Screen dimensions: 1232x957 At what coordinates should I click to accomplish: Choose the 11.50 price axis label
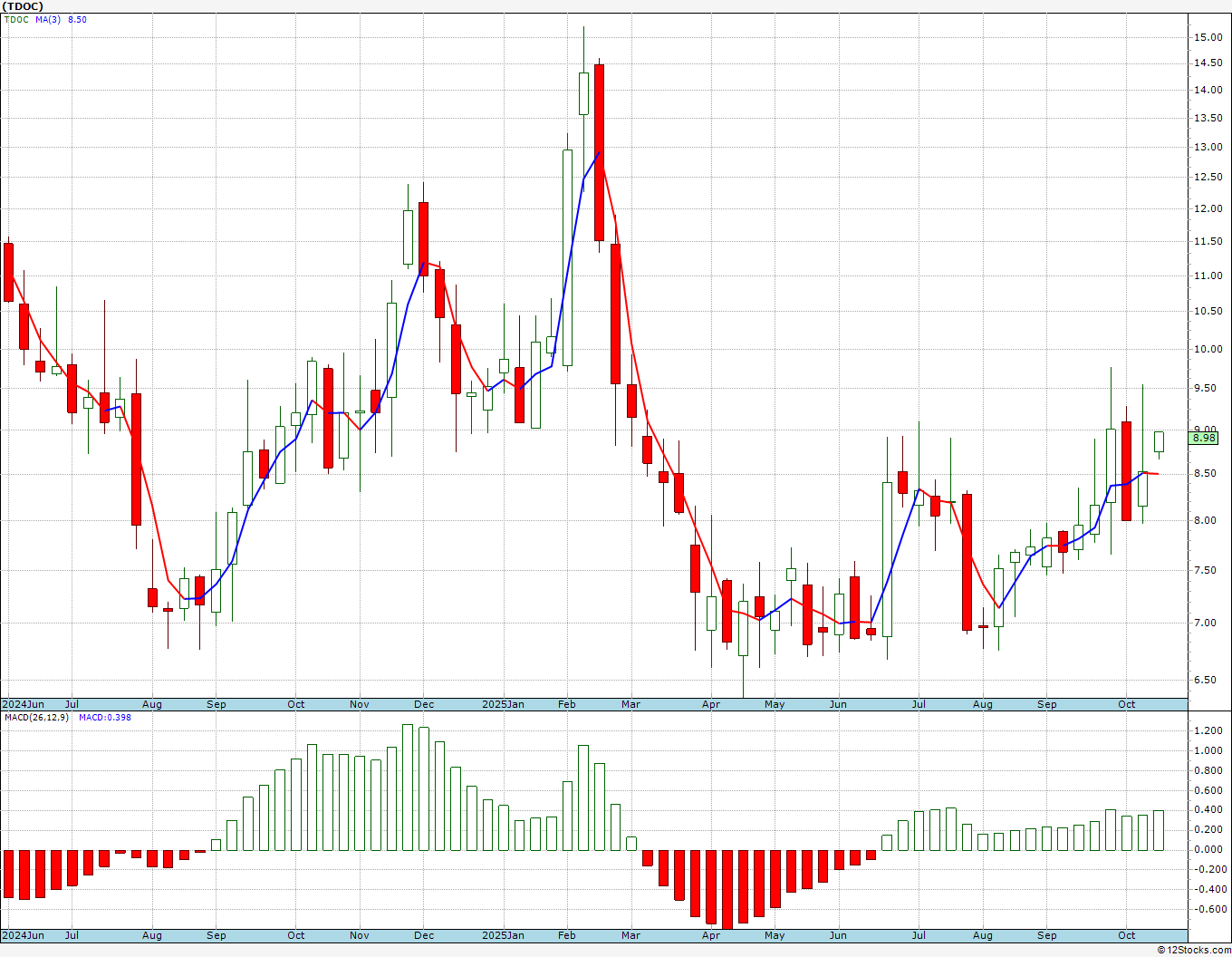point(1208,241)
